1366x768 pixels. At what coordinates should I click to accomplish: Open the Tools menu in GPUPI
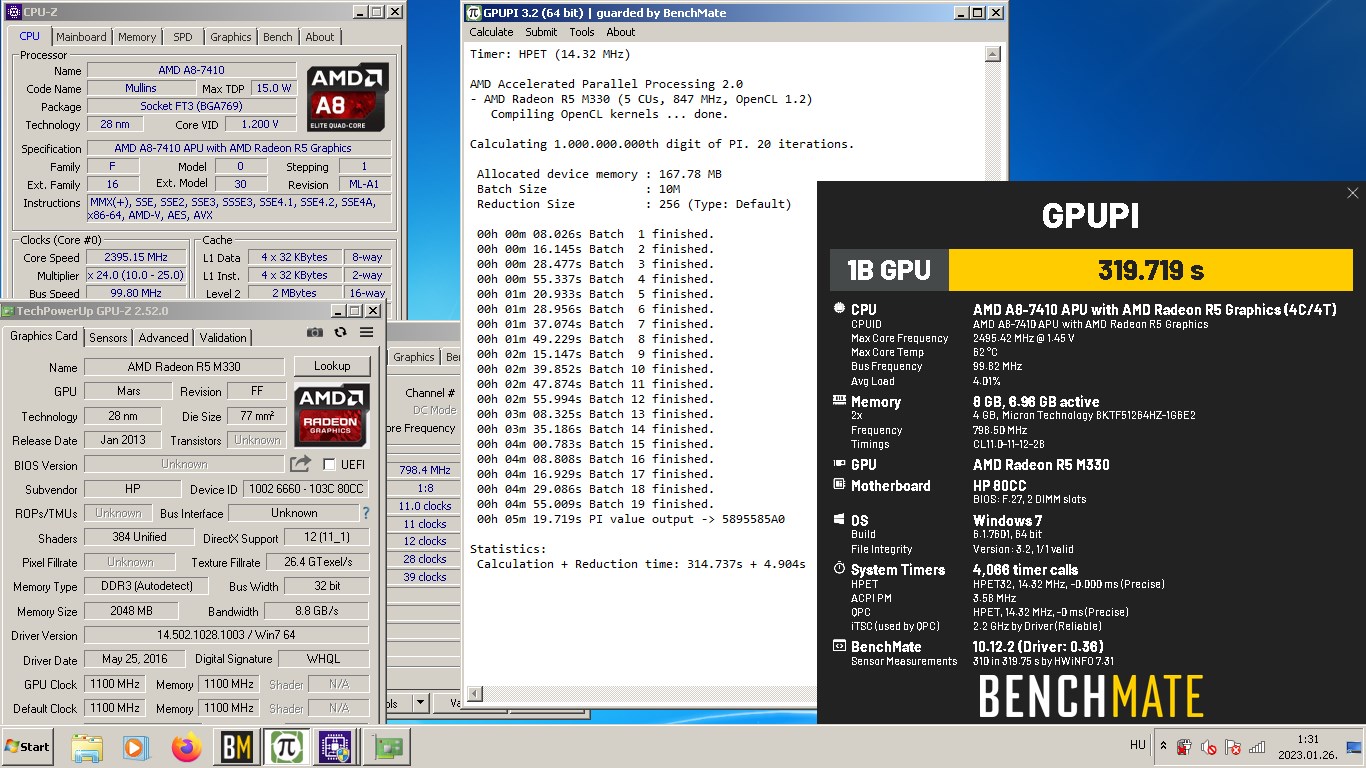point(582,32)
